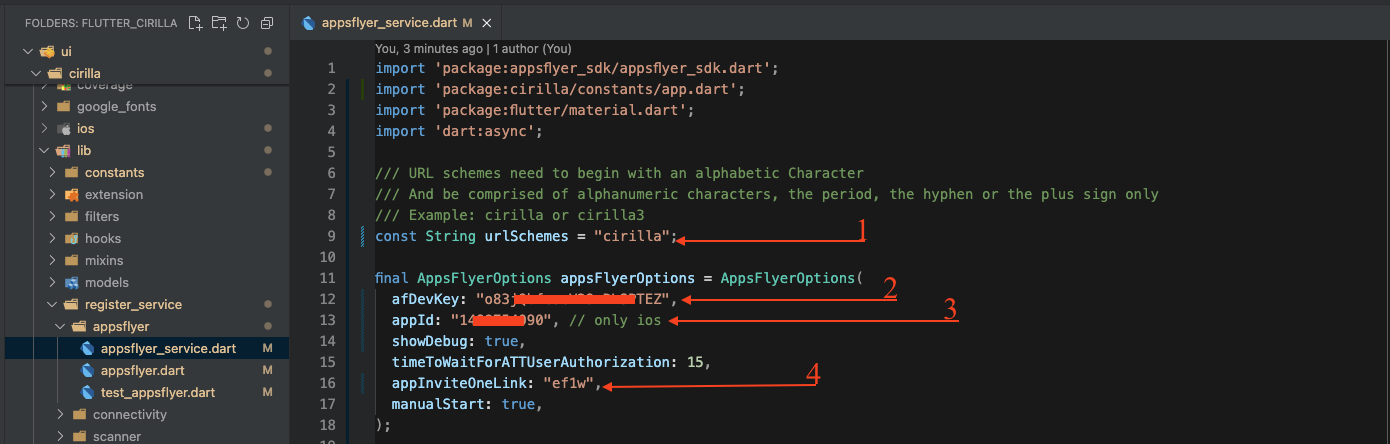Click the connectivity folder icon
Image resolution: width=1390 pixels, height=444 pixels.
point(79,414)
